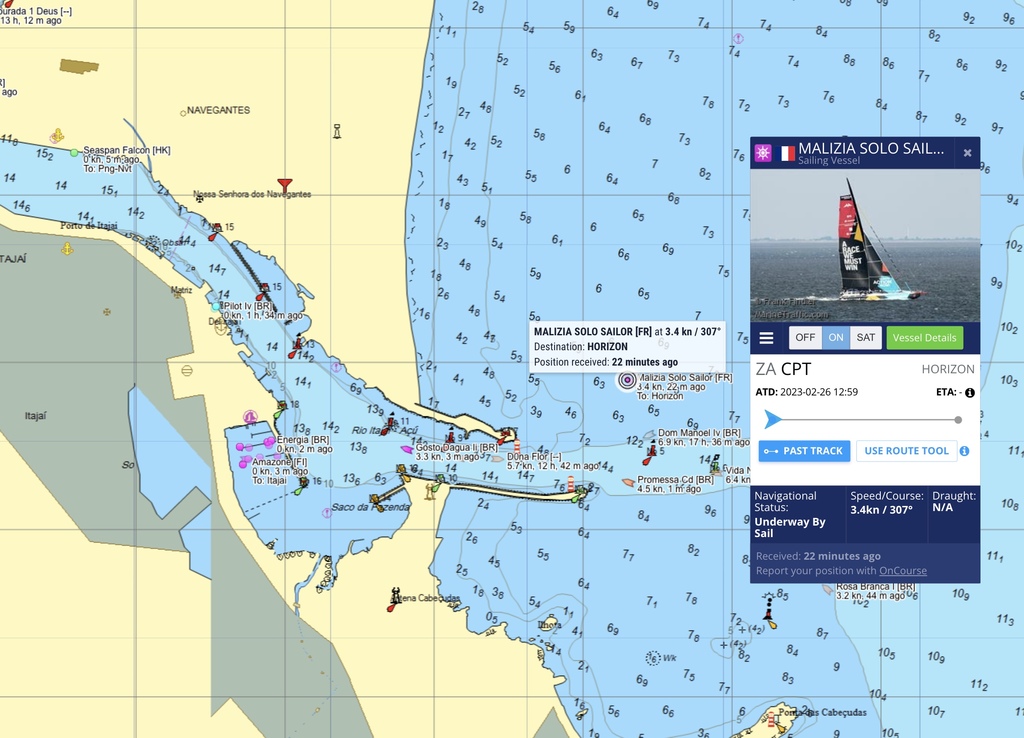The height and width of the screenshot is (738, 1024).
Task: Click HORIZON destination label in panel
Action: 948,369
